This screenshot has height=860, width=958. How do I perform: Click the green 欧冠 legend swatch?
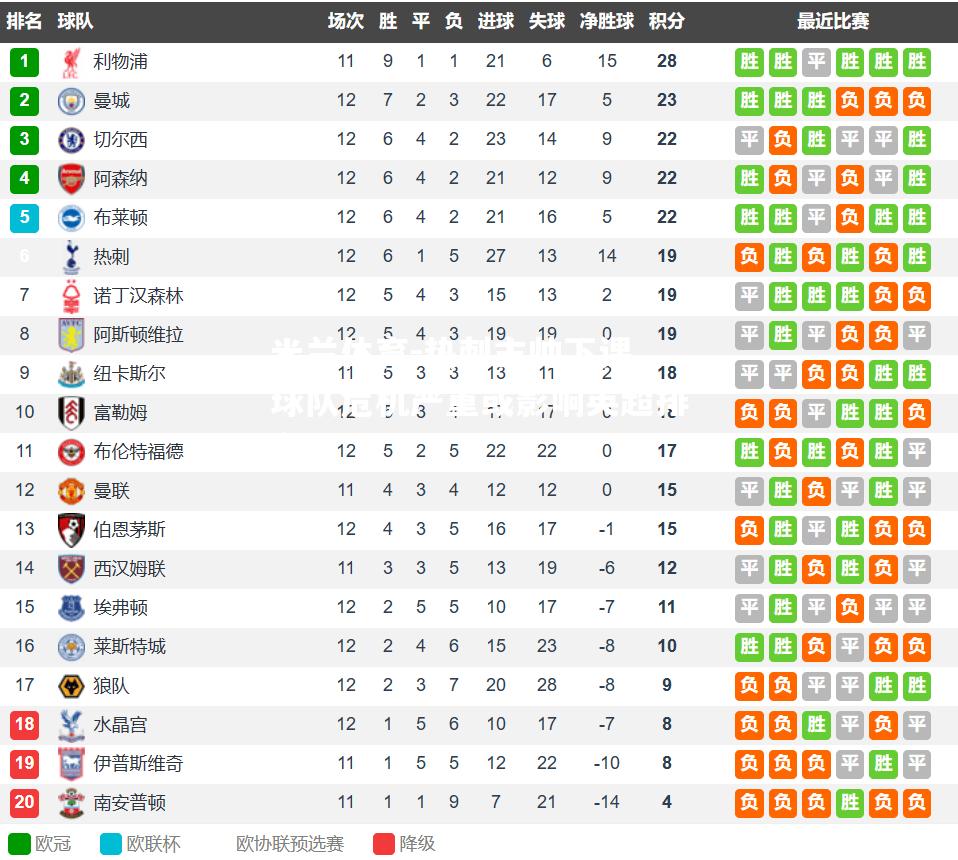(x=19, y=844)
